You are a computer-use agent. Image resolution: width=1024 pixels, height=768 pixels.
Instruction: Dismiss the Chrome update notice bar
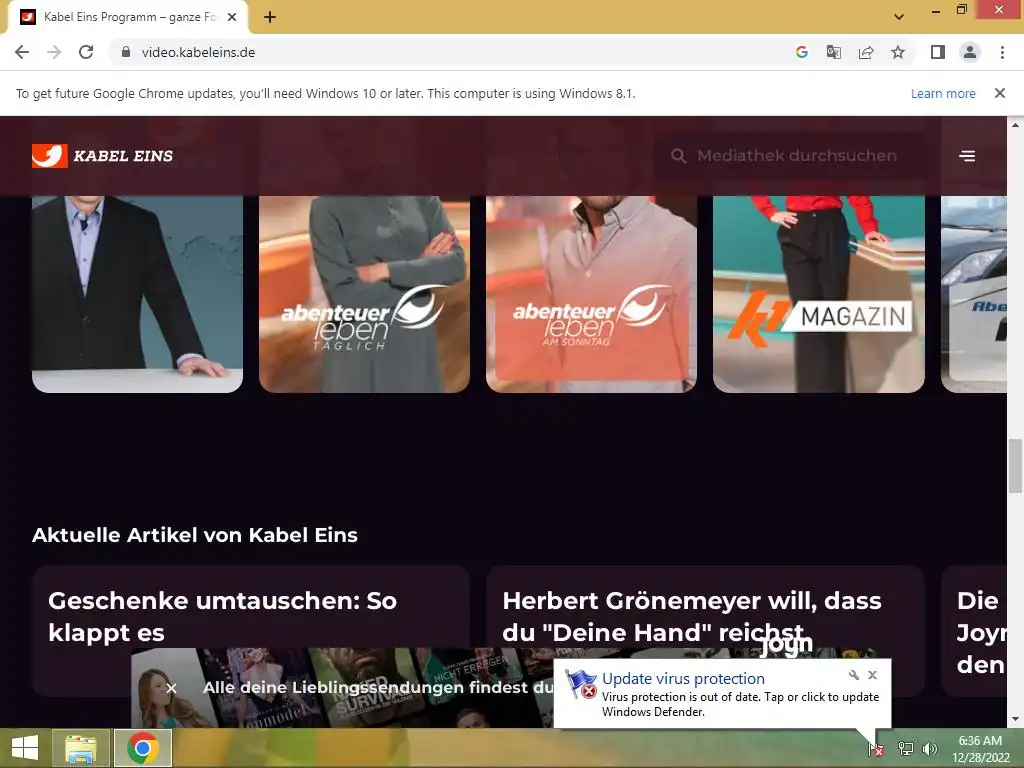click(1000, 93)
